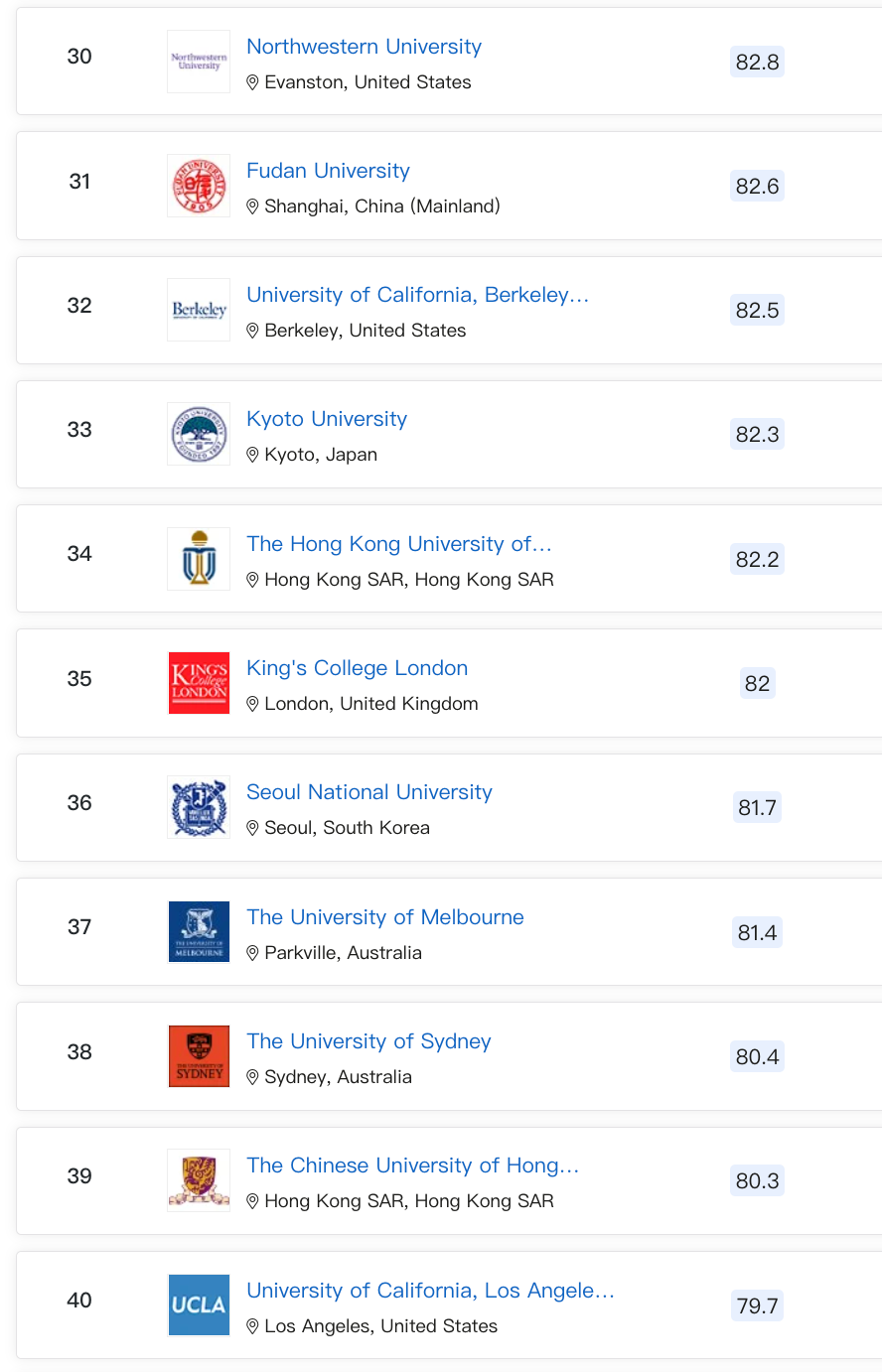
Task: Open The University of Melbourne link
Action: 385,917
